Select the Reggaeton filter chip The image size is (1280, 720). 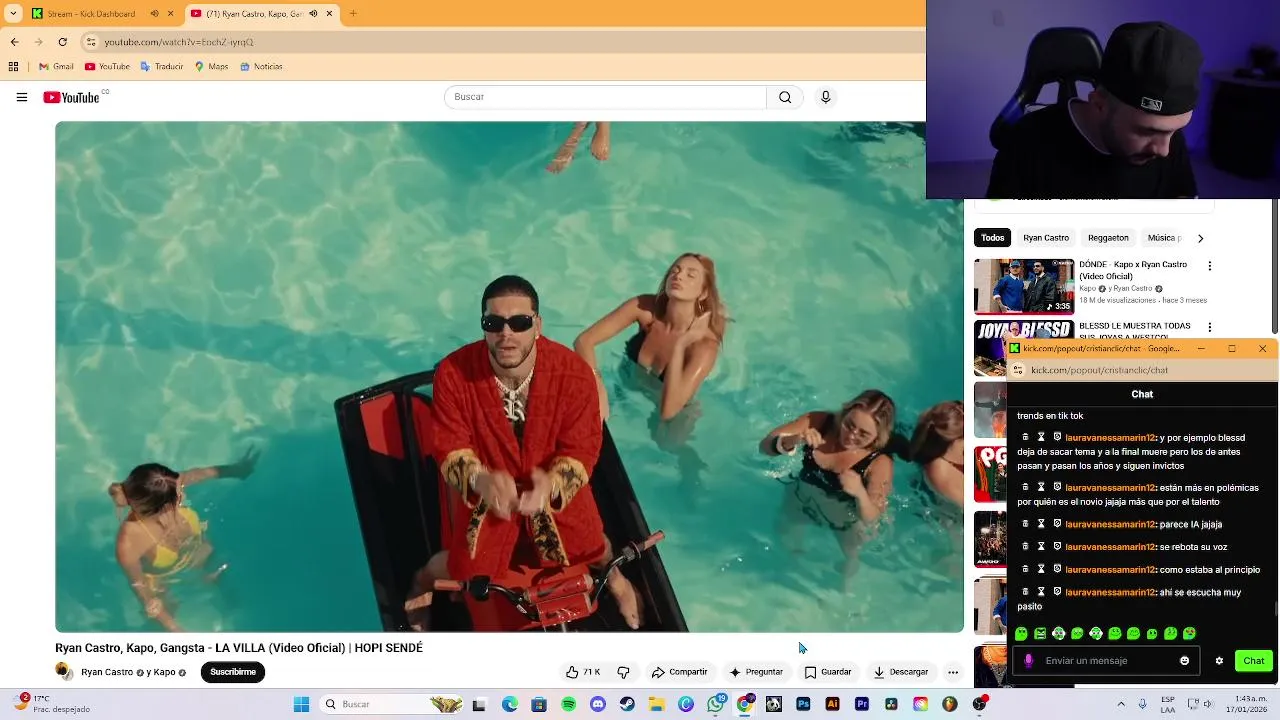pyautogui.click(x=1108, y=238)
